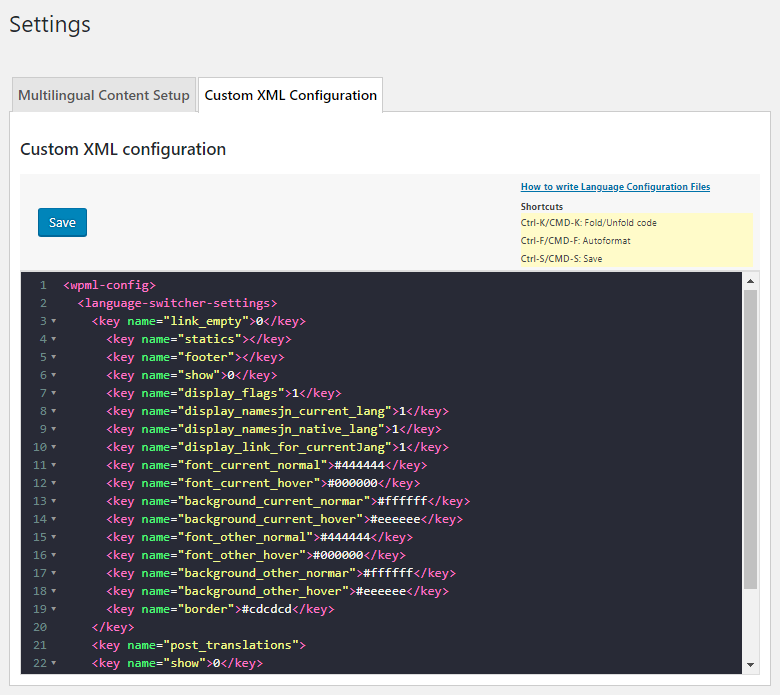
Task: Toggle the fold arrow on line 22
Action: click(x=54, y=663)
